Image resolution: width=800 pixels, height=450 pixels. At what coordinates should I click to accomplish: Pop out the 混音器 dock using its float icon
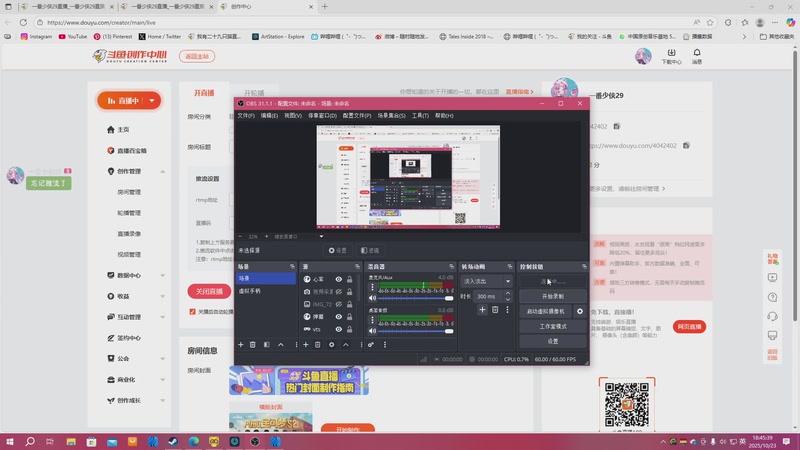click(x=452, y=267)
